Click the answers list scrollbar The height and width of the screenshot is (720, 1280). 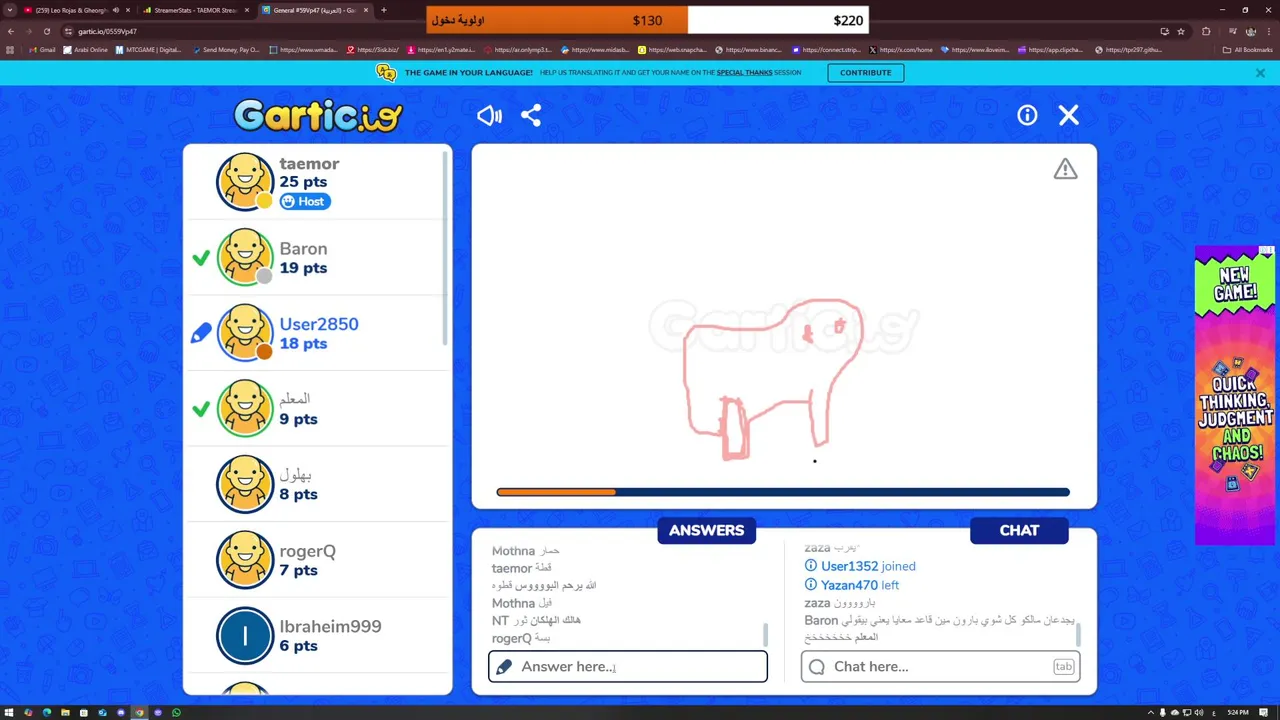(x=766, y=635)
